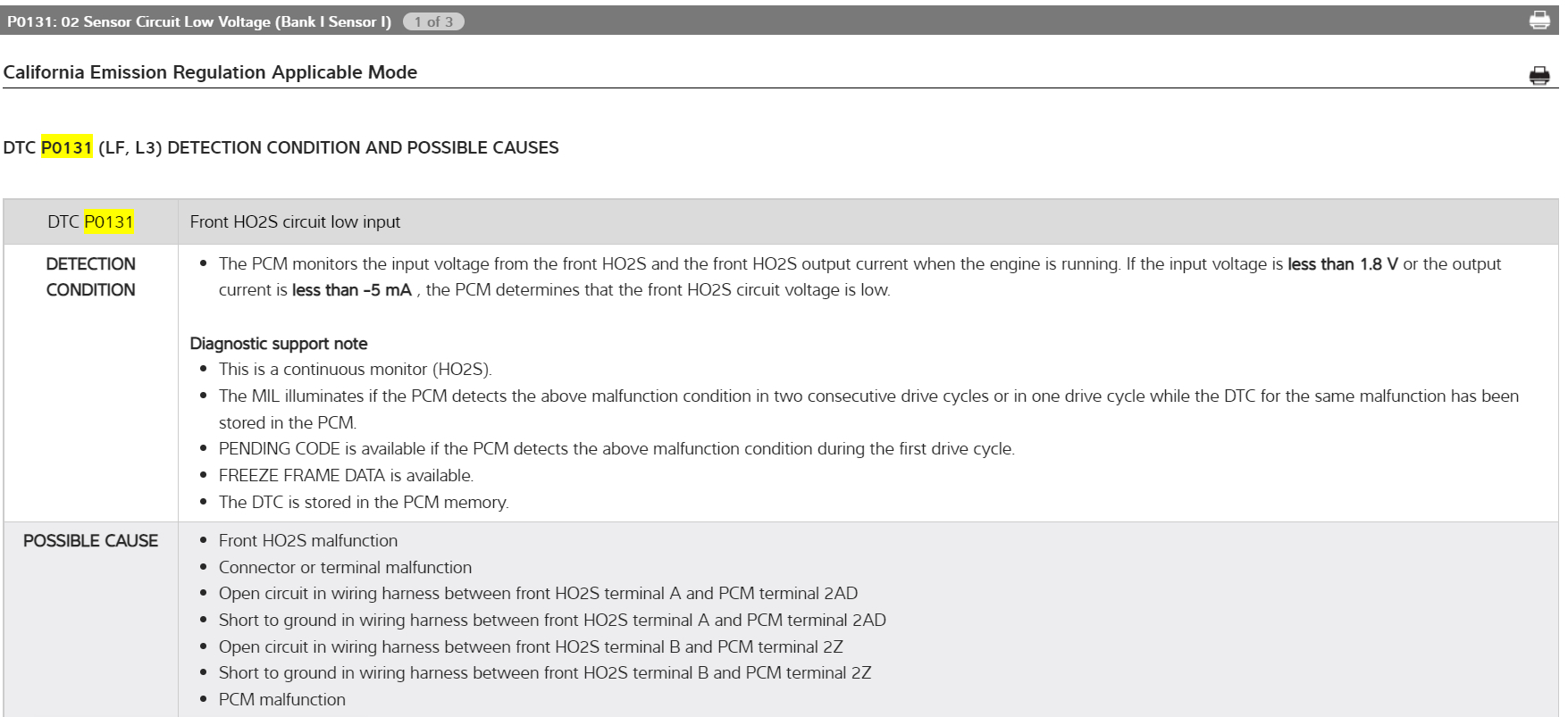Click the POSSIBLE CAUSE row label
Viewport: 1568px width, 717px height.
tap(91, 540)
